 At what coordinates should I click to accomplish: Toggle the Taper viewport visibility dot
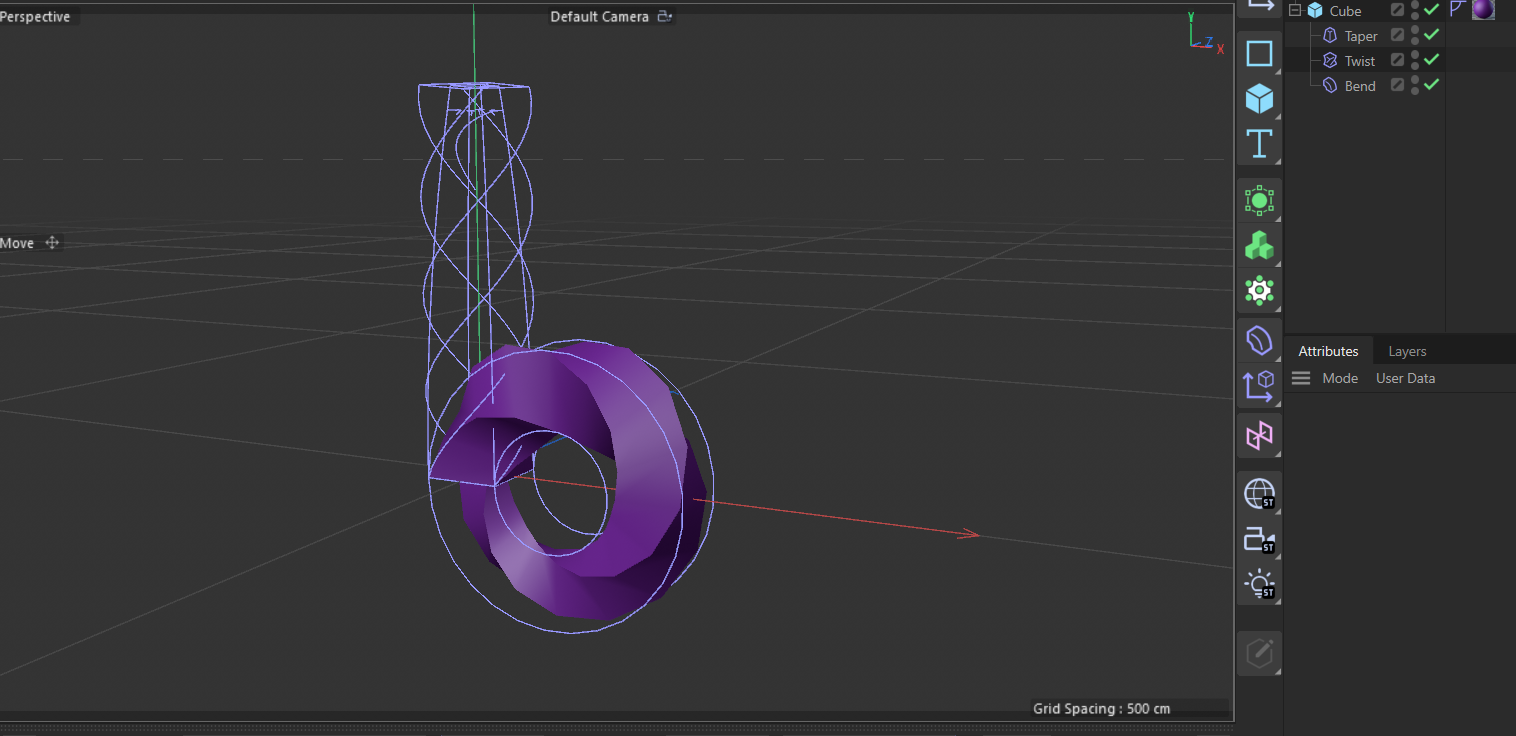(1414, 31)
